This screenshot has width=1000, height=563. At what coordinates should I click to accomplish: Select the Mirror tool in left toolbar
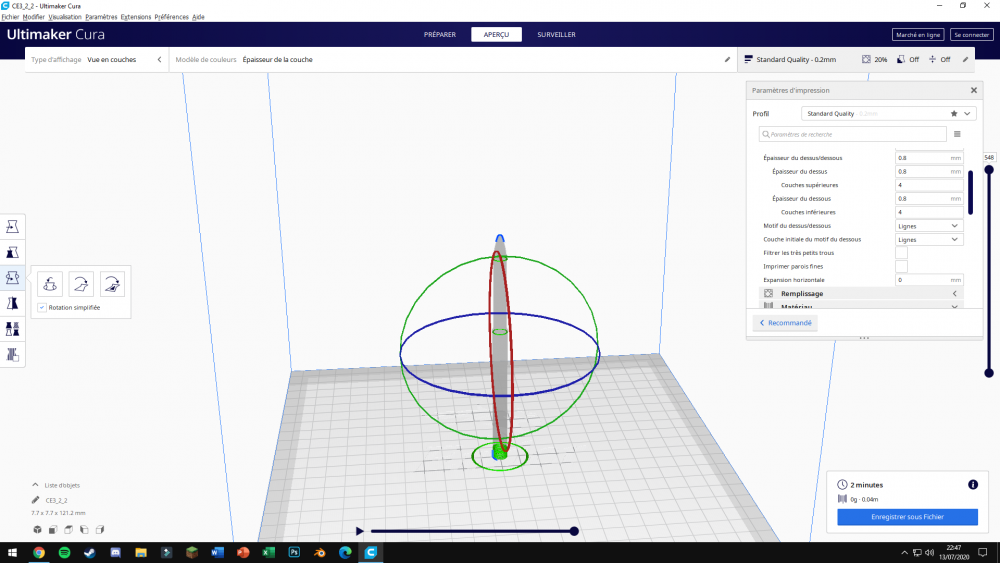pyautogui.click(x=12, y=303)
